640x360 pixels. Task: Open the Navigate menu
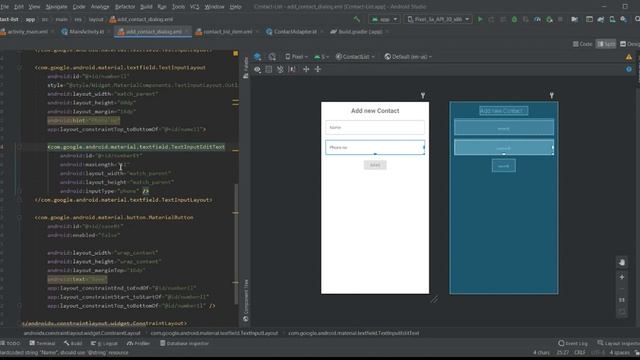[56, 7]
